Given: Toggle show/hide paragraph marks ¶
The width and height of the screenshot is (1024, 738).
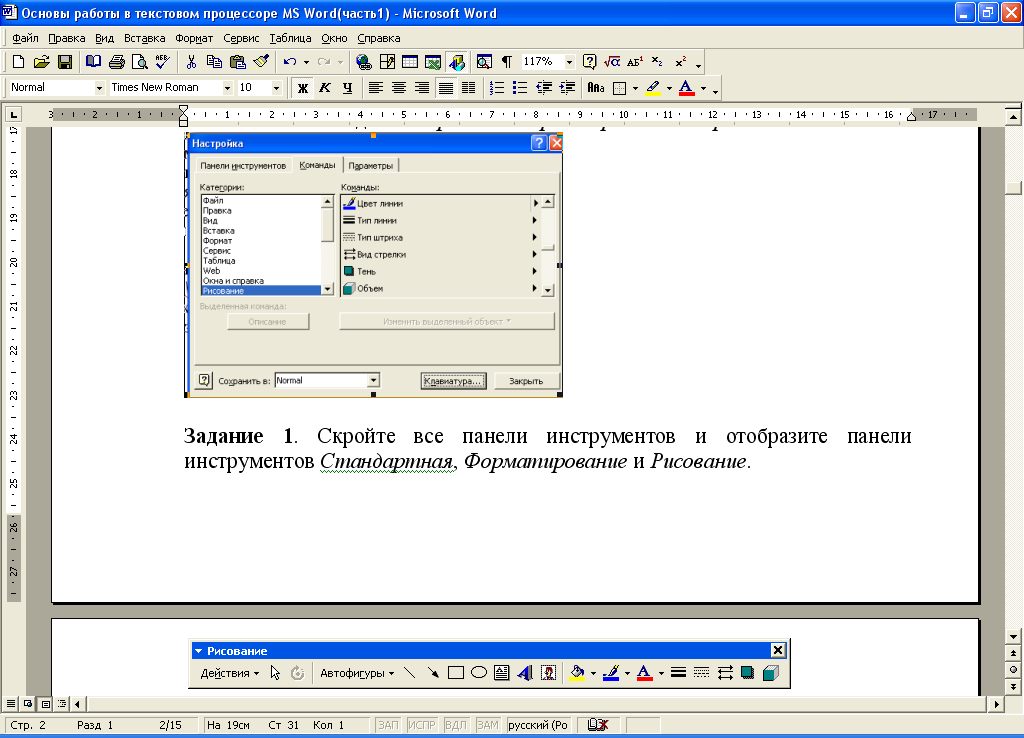Looking at the screenshot, I should (507, 62).
